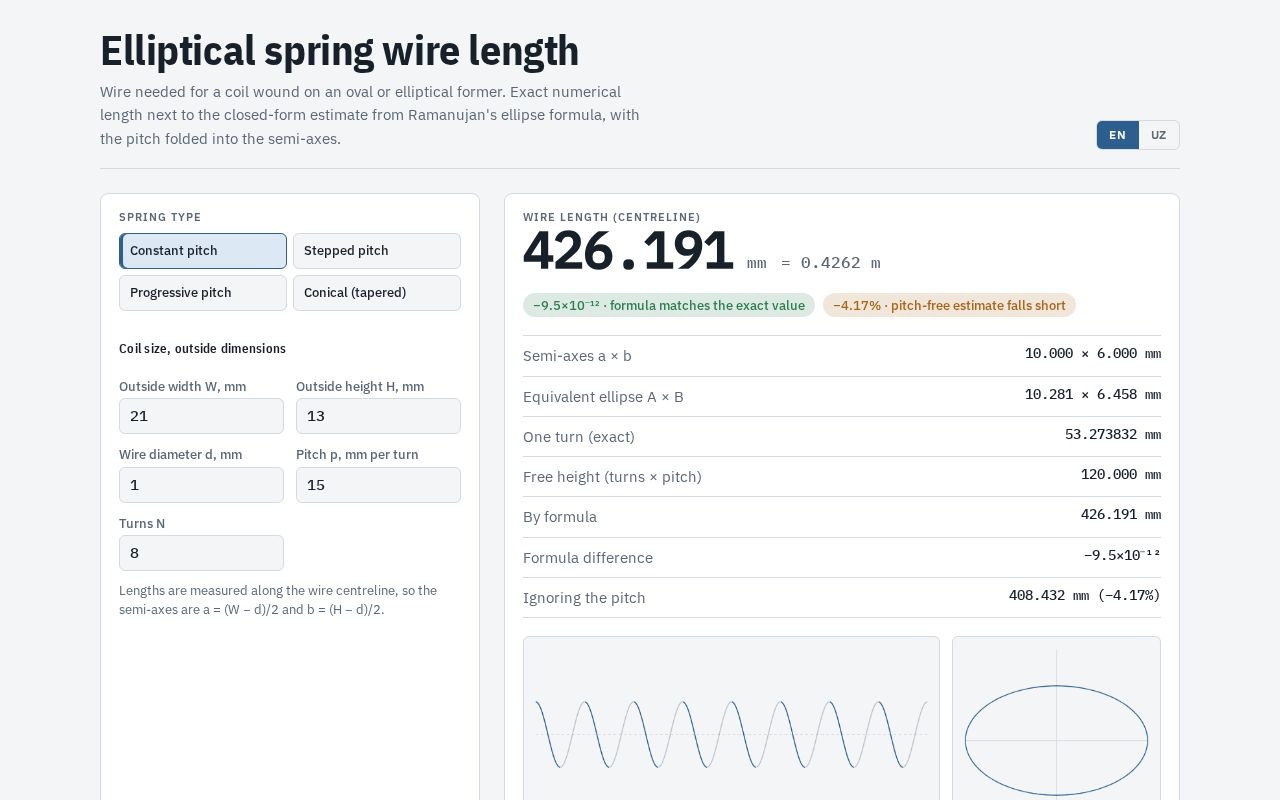
Task: Pick Progressive pitch spring type
Action: 203,293
